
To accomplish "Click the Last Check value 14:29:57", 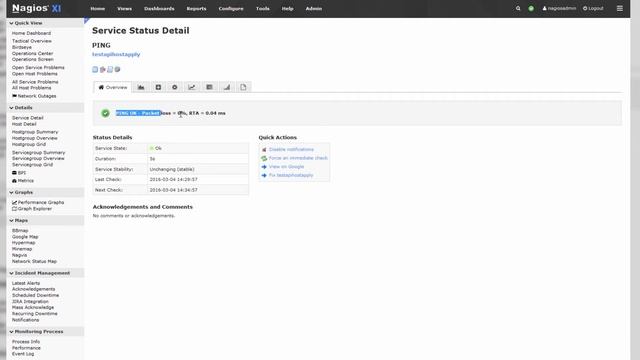I will [173, 180].
